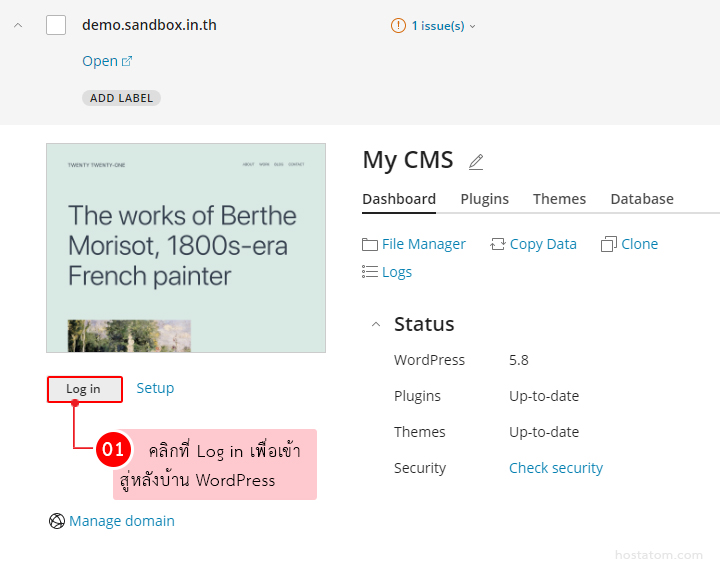Collapse the Status section
The image size is (720, 574).
(376, 324)
